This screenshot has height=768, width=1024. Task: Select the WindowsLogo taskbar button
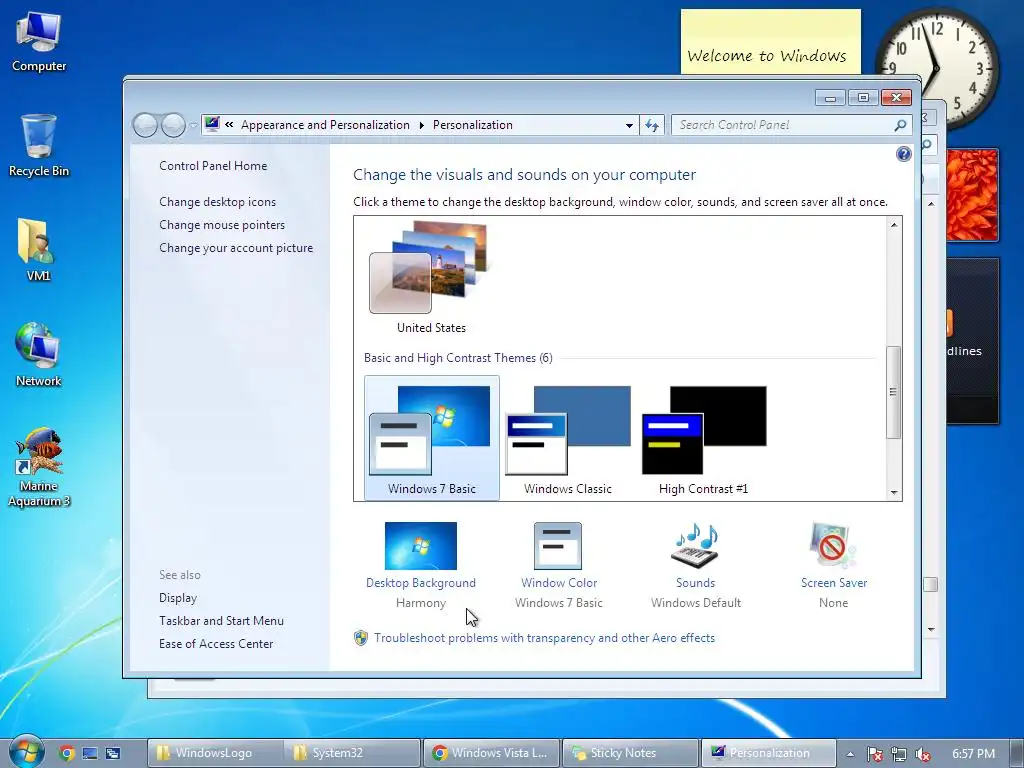click(214, 753)
